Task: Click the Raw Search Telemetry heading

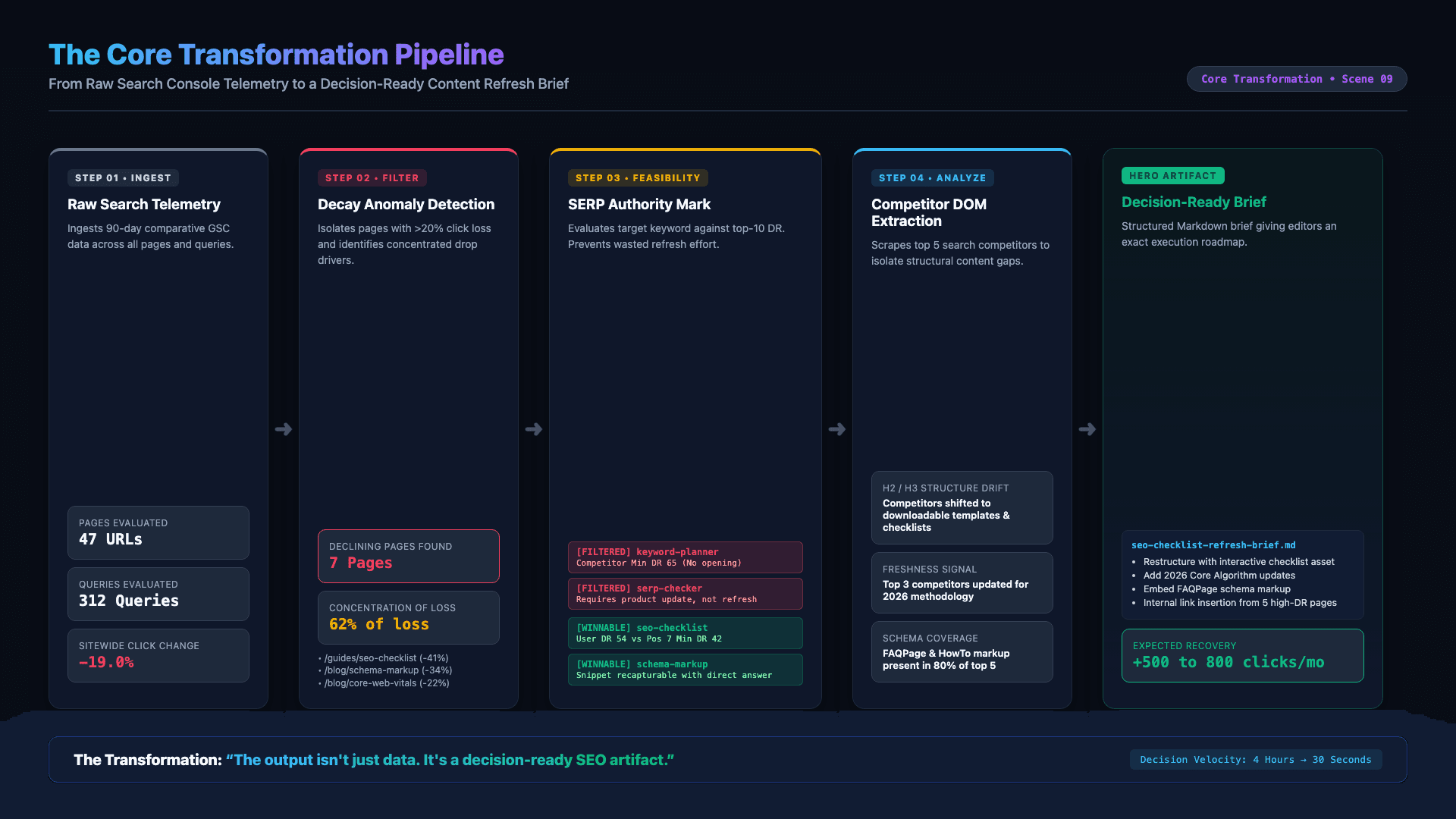Action: coord(144,204)
